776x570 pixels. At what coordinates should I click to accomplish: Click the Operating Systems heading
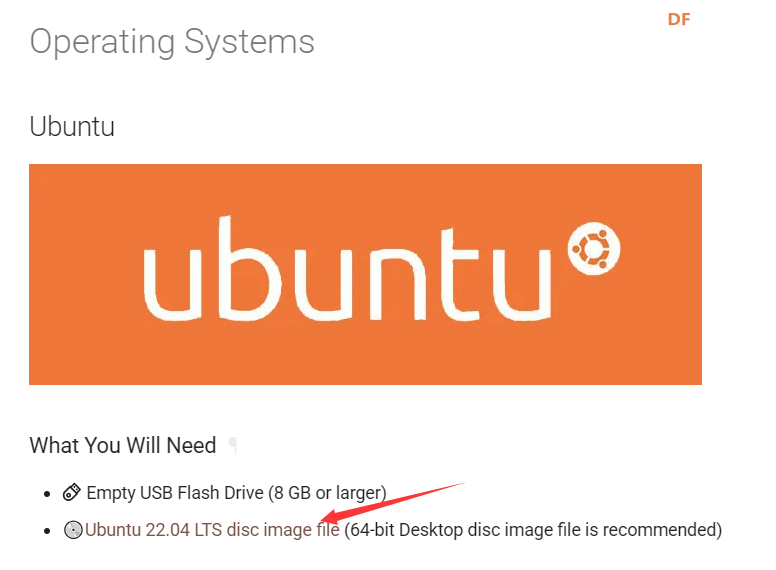pos(172,41)
